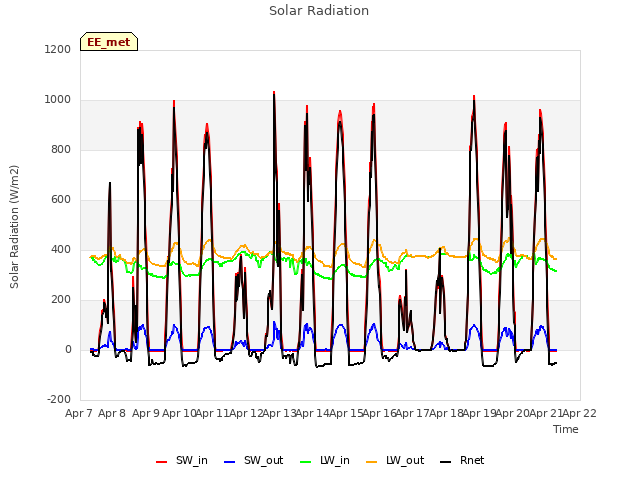Click the Time x-axis label

point(566,429)
